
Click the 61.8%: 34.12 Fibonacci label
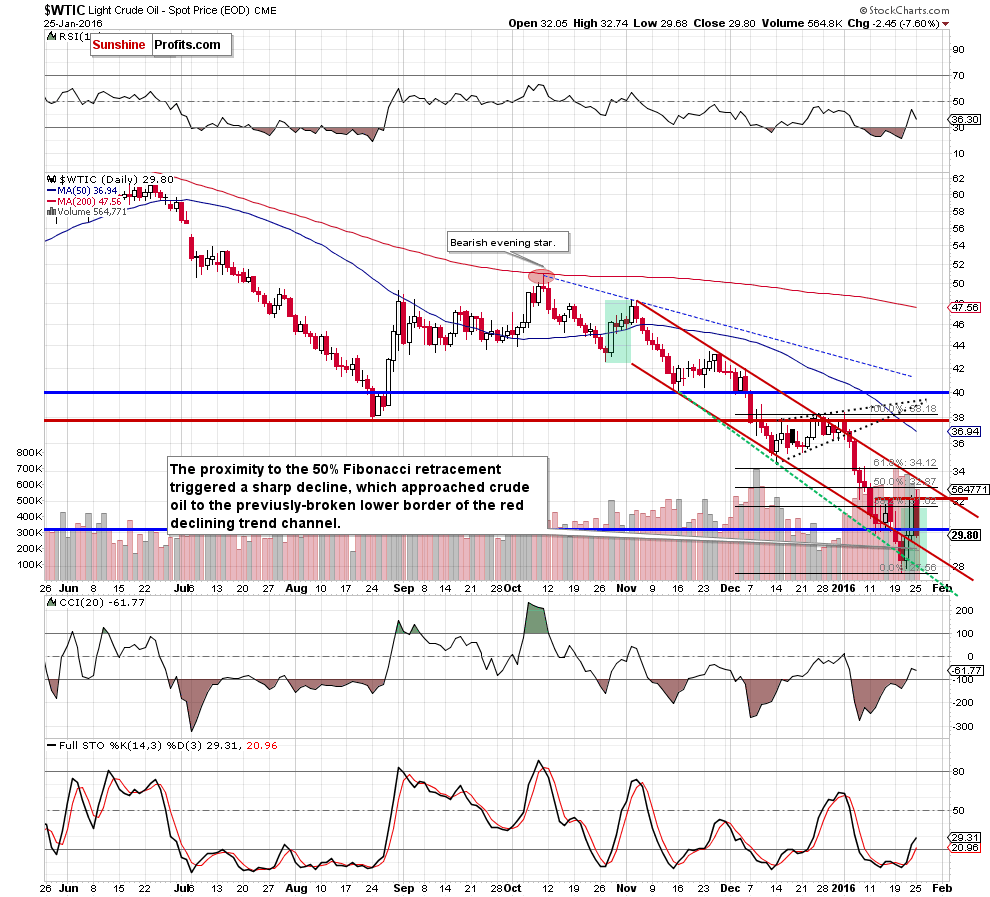pyautogui.click(x=905, y=463)
